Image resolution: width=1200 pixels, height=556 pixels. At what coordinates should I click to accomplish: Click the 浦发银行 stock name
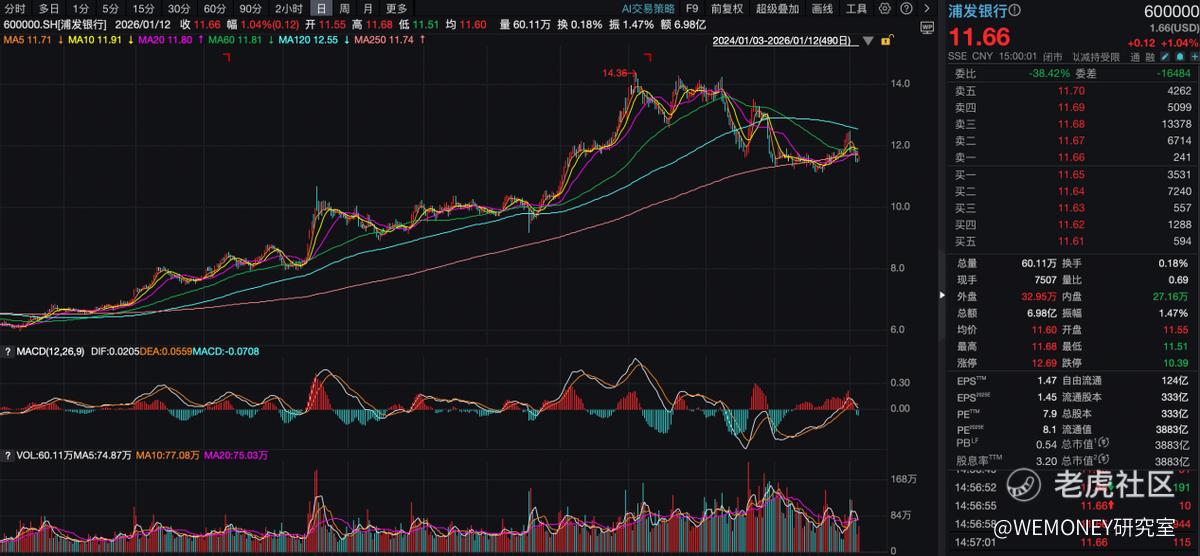(979, 10)
